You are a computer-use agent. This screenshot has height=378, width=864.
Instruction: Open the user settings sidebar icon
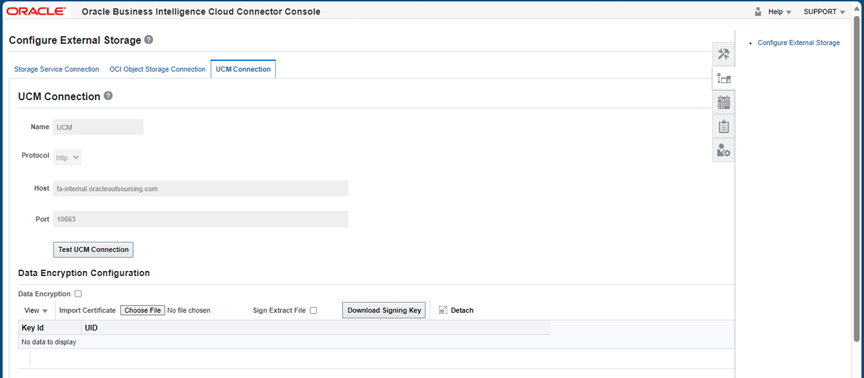(x=723, y=150)
